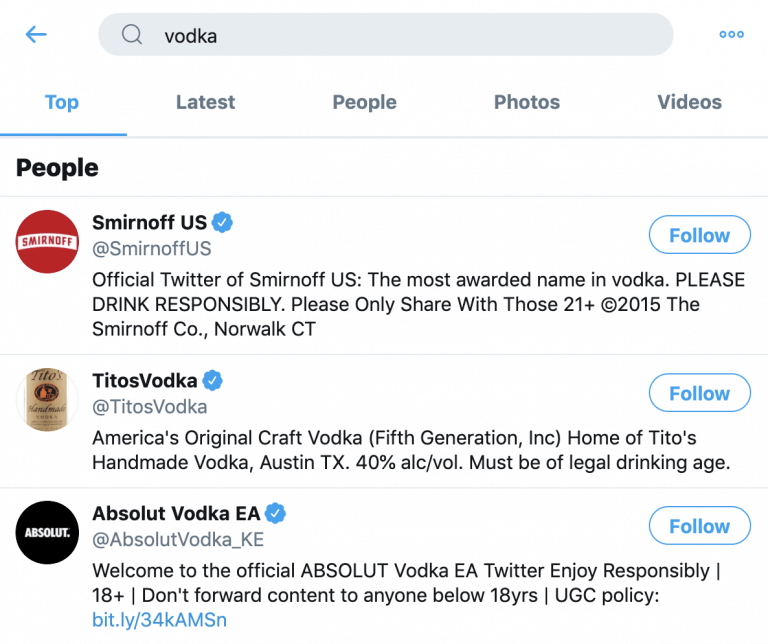768x644 pixels.
Task: Open Smirnoff US profile picture
Action: coord(47,241)
